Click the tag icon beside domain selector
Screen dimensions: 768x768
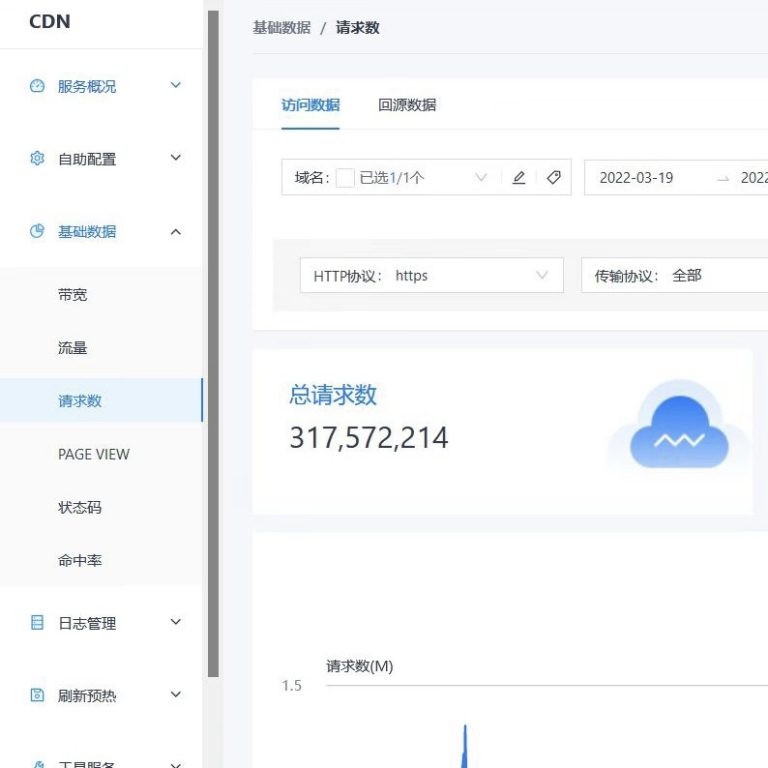tap(553, 178)
